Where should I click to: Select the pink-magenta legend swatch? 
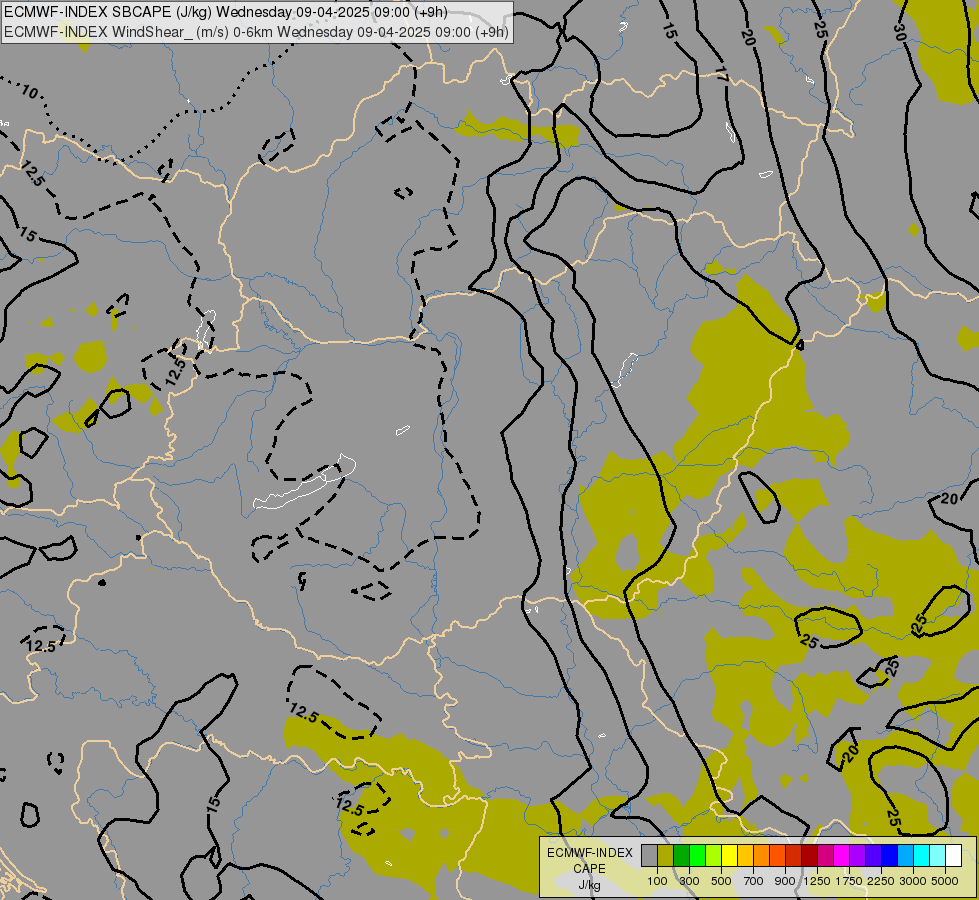(x=825, y=855)
